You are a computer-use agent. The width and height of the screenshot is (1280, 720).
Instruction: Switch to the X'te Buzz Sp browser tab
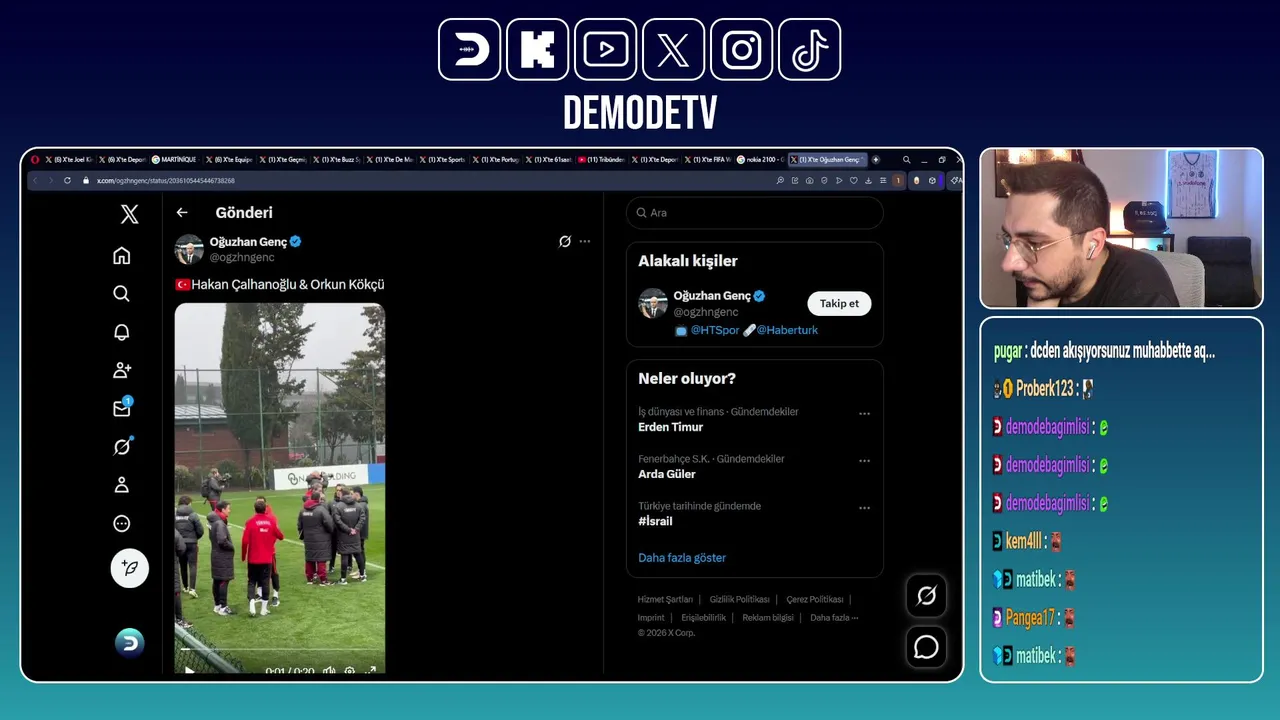coord(336,160)
